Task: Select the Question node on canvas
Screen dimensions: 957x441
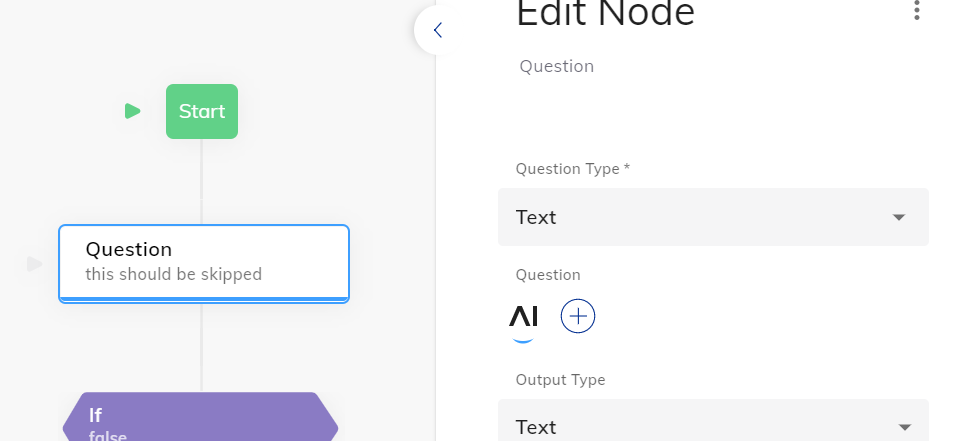Action: pos(204,264)
